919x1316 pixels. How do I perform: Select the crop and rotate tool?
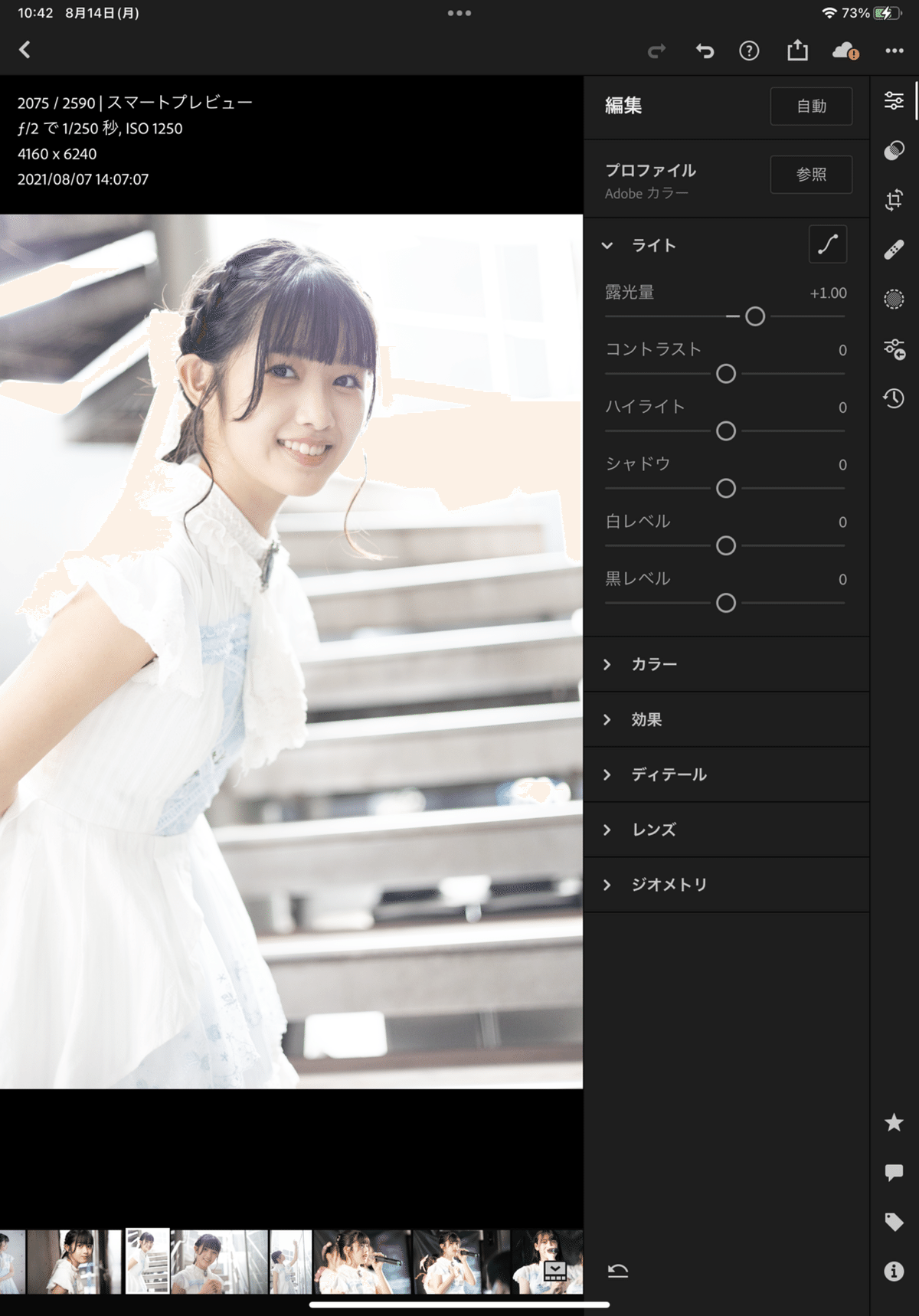pos(894,200)
